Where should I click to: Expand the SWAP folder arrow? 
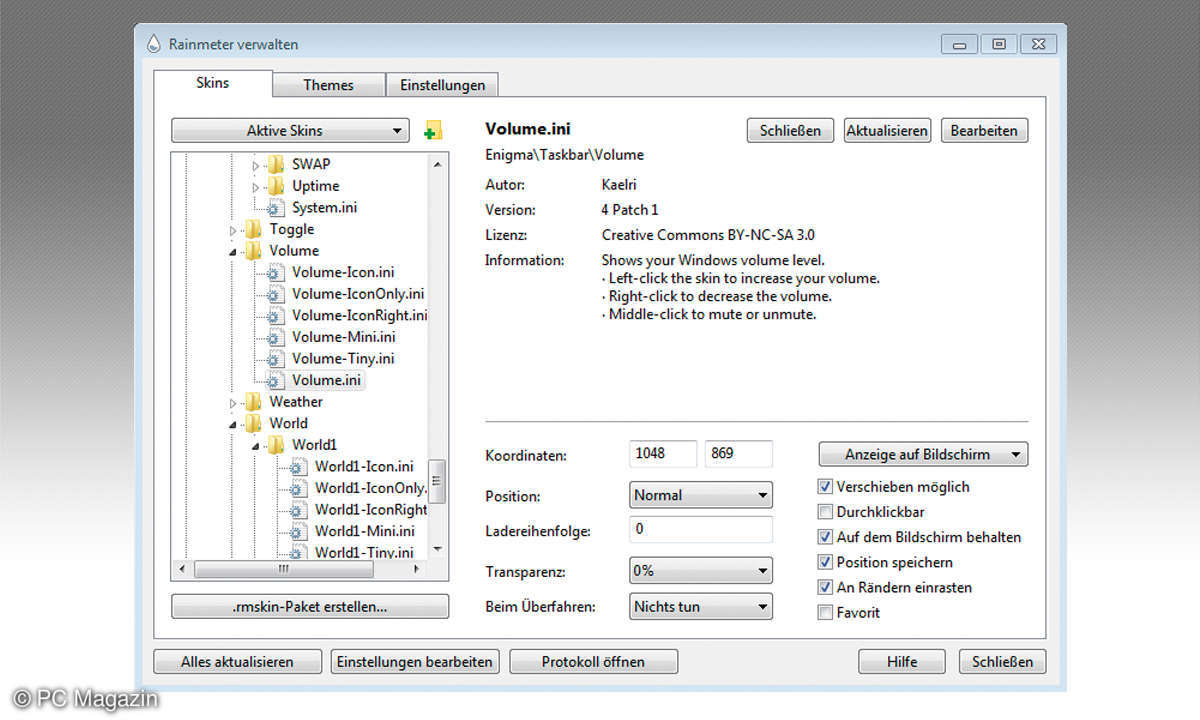[x=256, y=164]
